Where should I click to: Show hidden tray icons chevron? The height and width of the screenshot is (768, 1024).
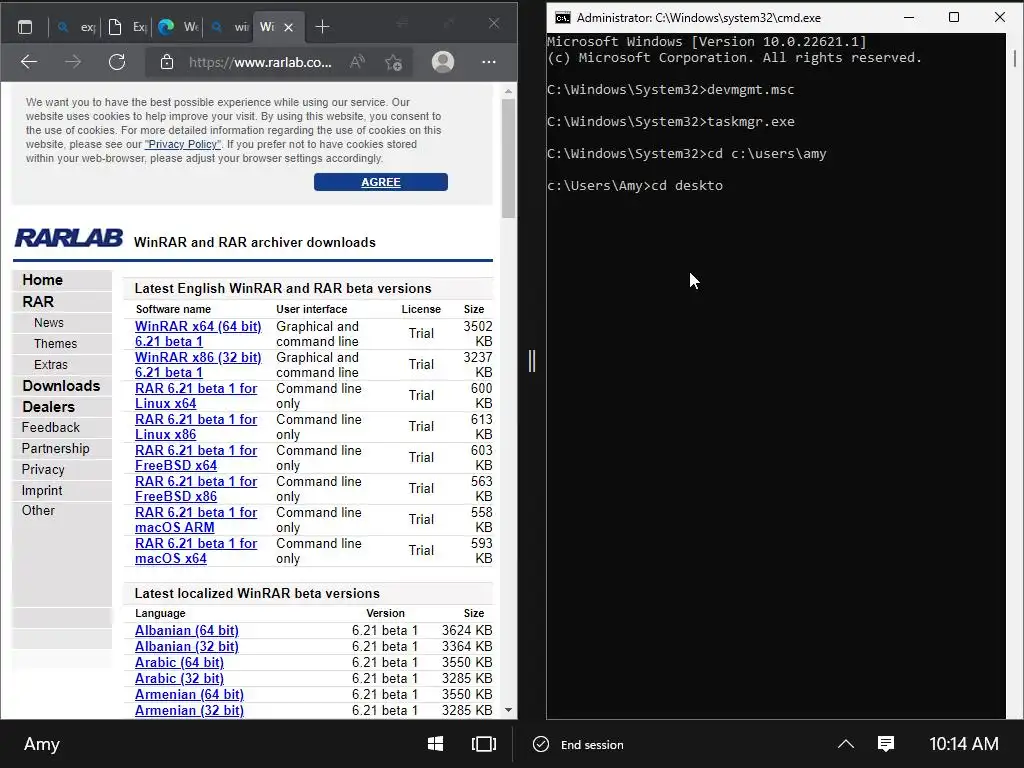[x=846, y=744]
